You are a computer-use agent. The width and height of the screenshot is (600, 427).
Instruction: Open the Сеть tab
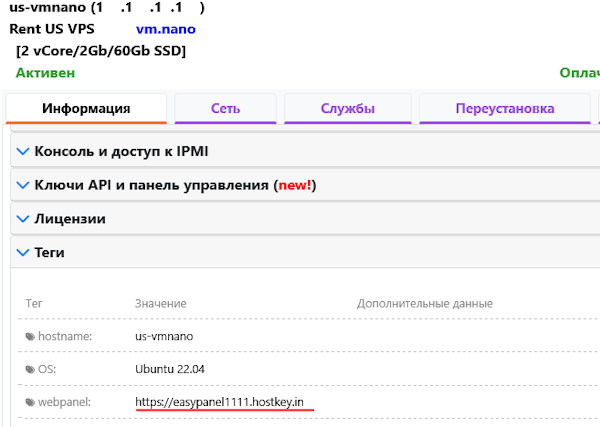coord(225,109)
